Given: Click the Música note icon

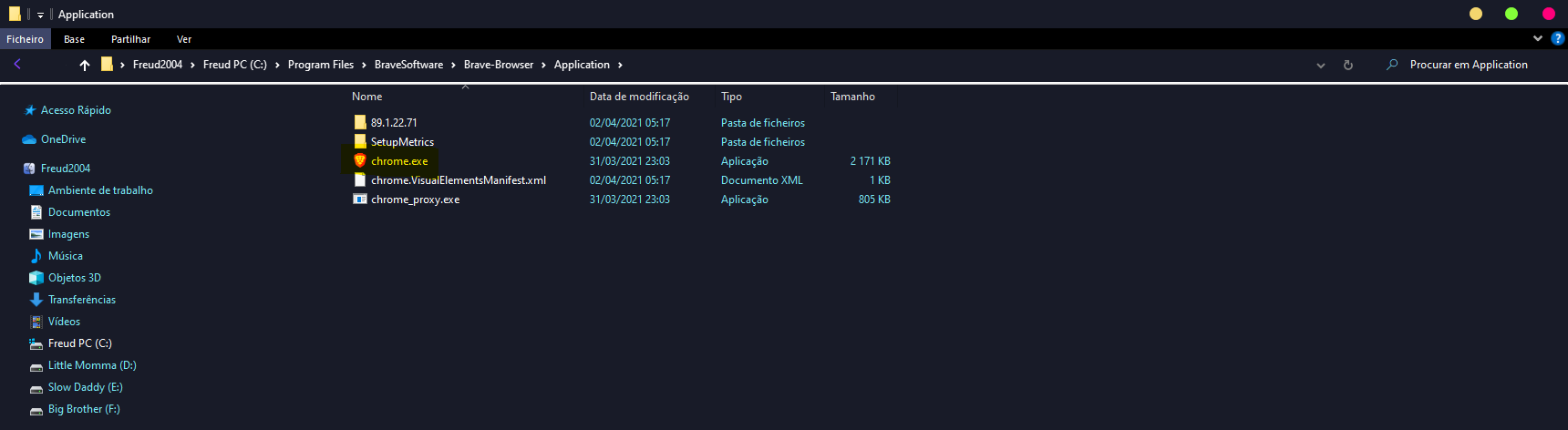Looking at the screenshot, I should tap(36, 256).
